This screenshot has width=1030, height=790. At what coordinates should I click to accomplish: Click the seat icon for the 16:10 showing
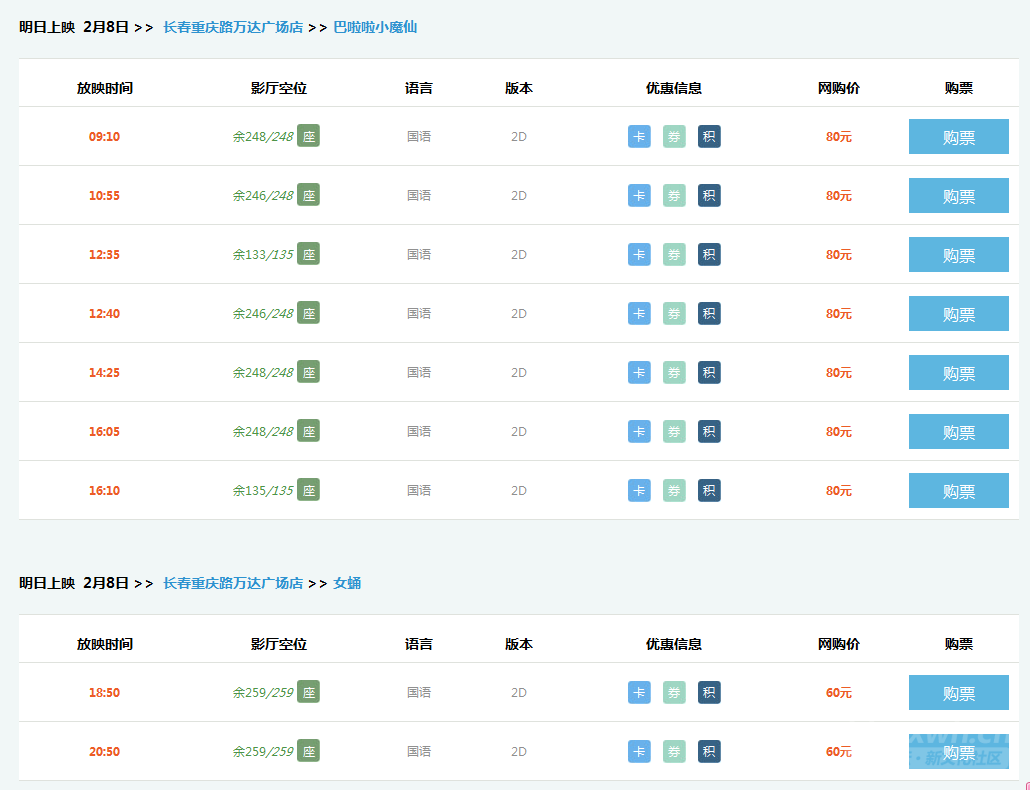tap(308, 490)
